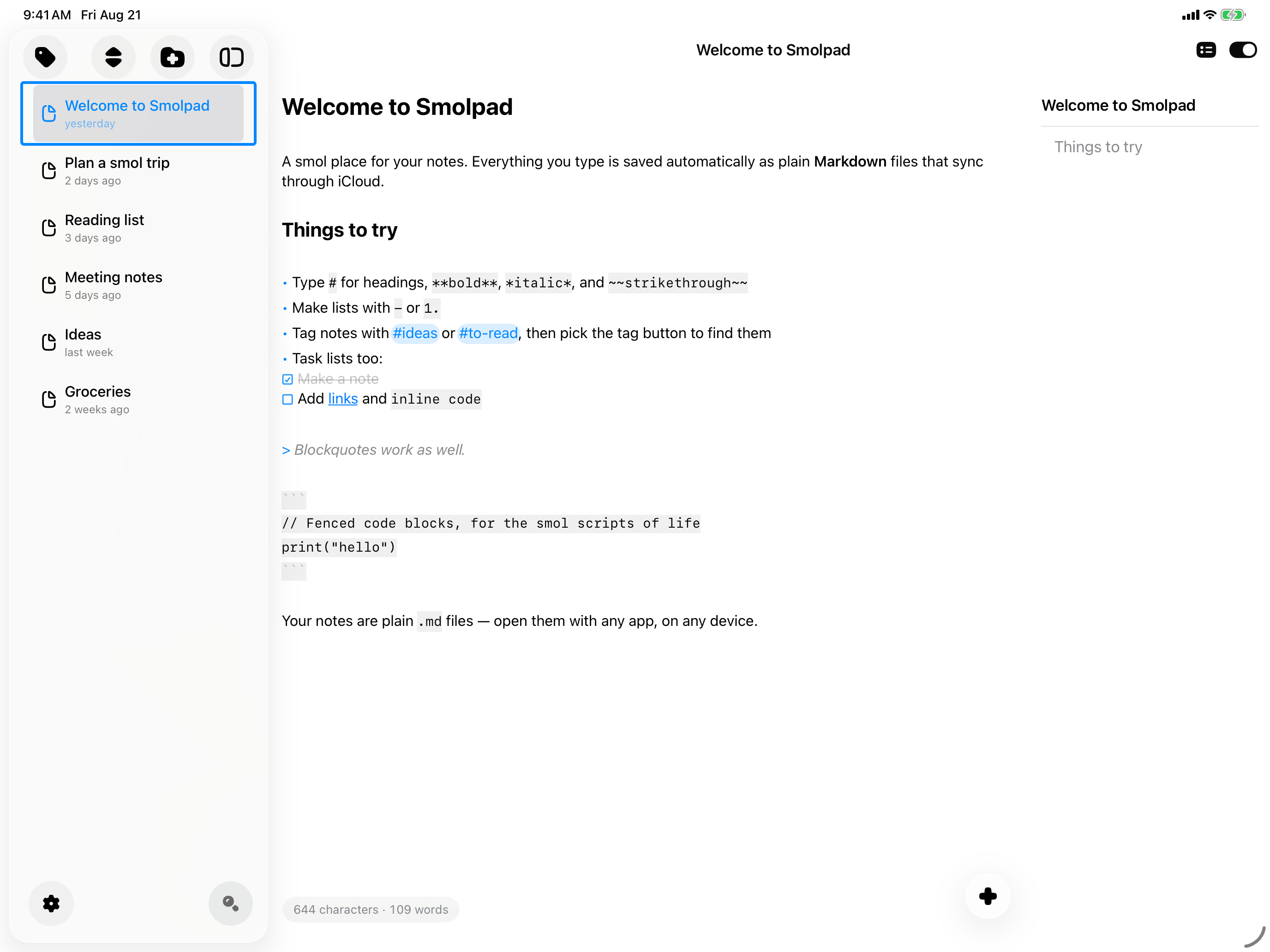Create a new folder with the plus icon

pos(172,57)
